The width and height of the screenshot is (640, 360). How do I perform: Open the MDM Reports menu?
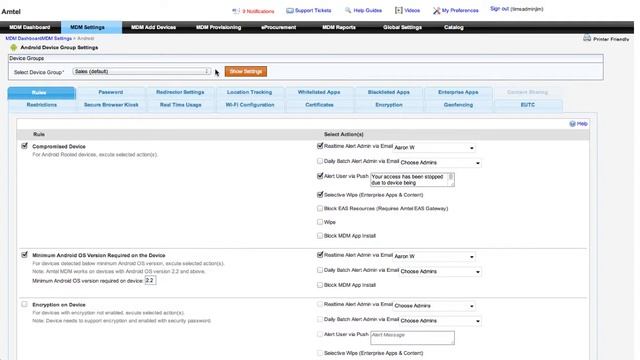[x=339, y=27]
